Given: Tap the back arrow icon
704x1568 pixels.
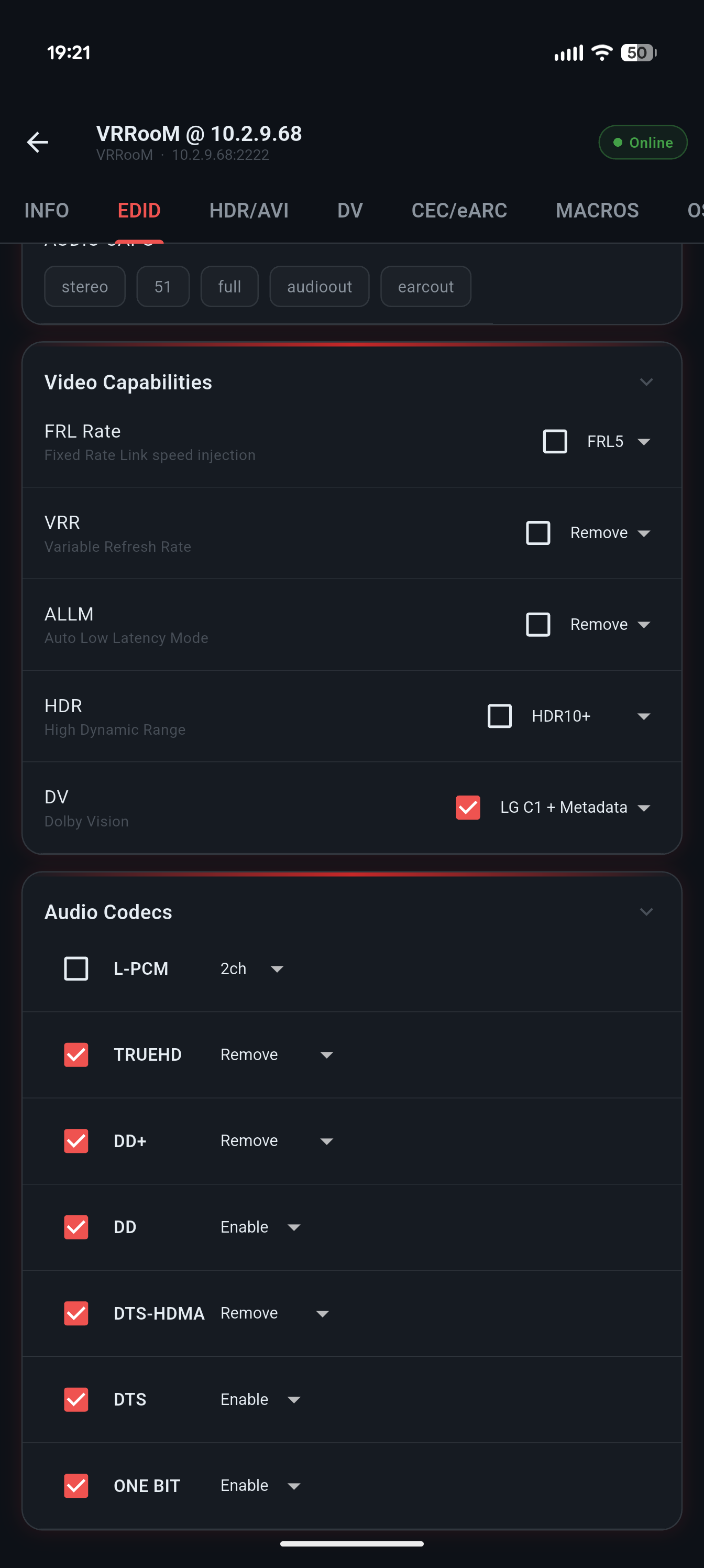Looking at the screenshot, I should pyautogui.click(x=38, y=143).
